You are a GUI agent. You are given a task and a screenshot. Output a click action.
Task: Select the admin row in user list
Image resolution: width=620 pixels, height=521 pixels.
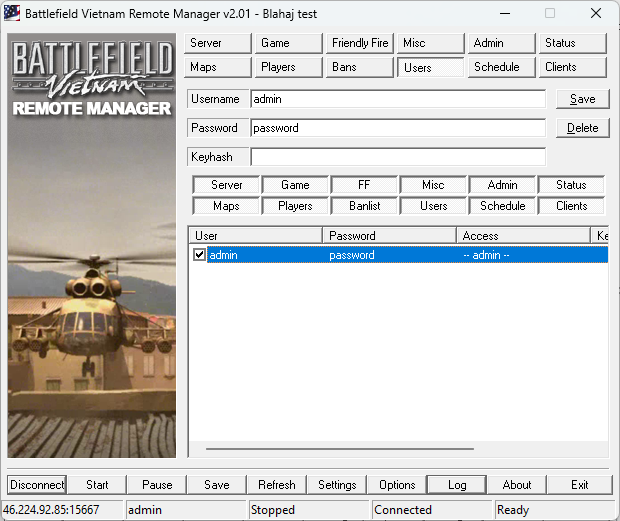point(400,255)
